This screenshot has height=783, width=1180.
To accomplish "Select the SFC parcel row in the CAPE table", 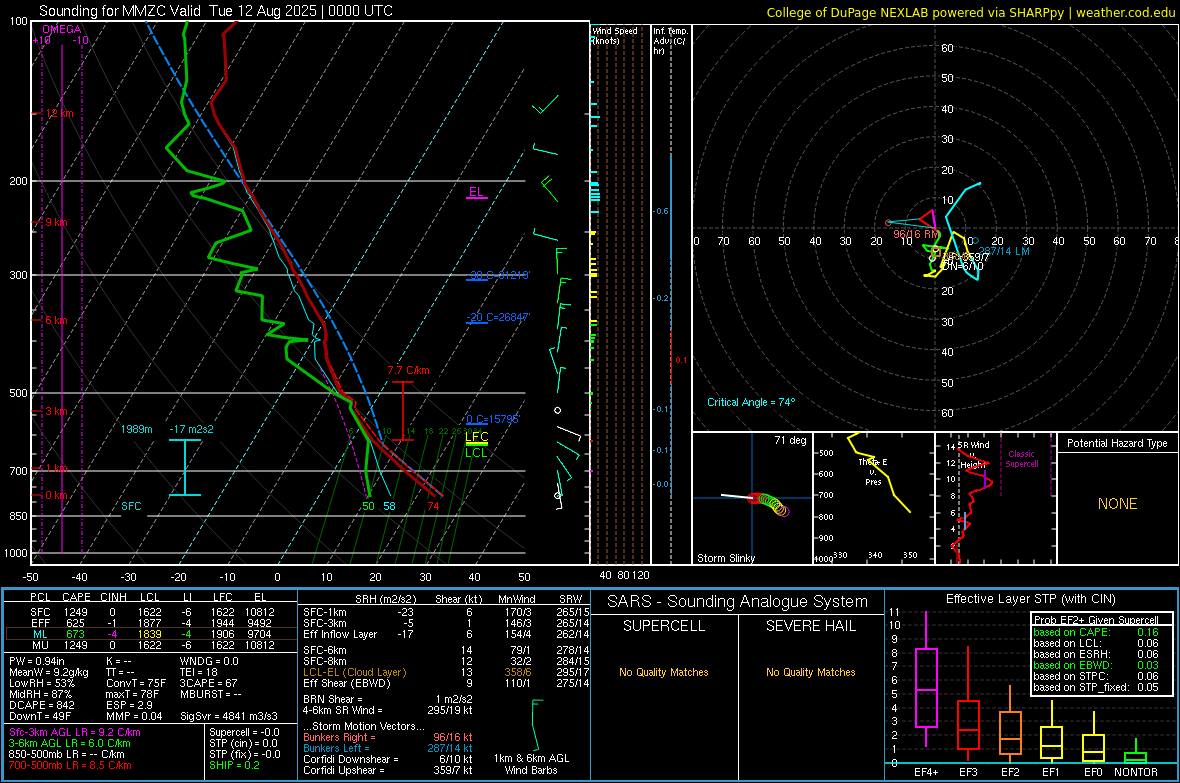I will click(151, 612).
